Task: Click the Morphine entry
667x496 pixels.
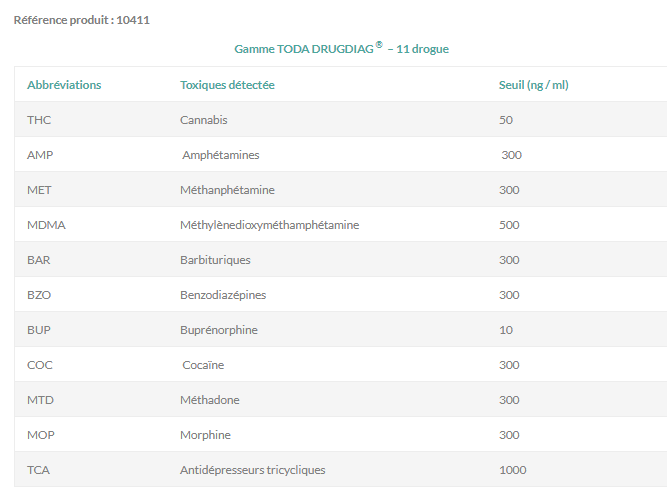Action: (x=205, y=435)
